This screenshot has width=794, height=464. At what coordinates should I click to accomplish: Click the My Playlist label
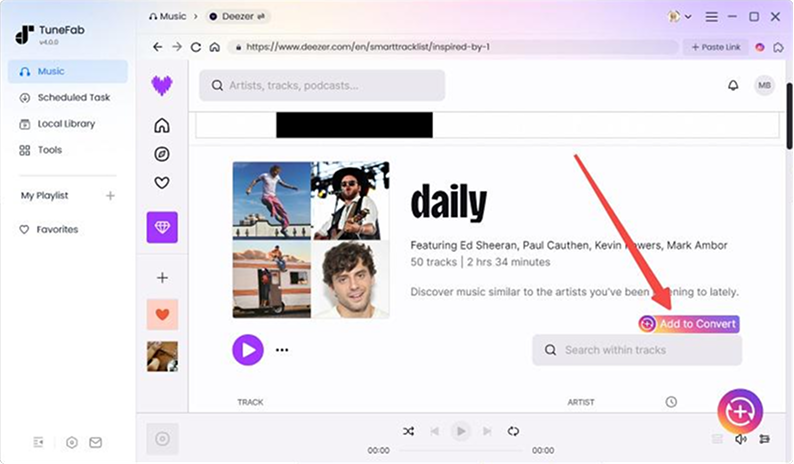point(45,196)
